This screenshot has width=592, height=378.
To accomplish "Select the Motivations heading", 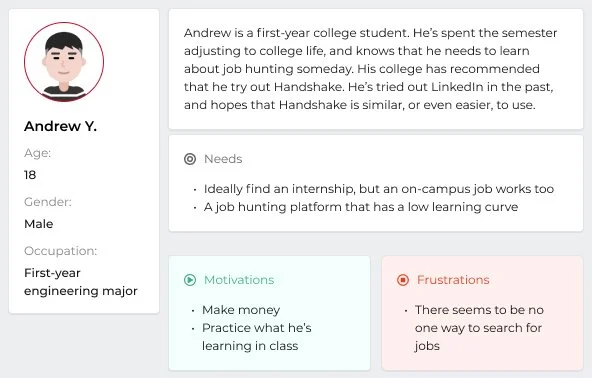I will coord(239,280).
